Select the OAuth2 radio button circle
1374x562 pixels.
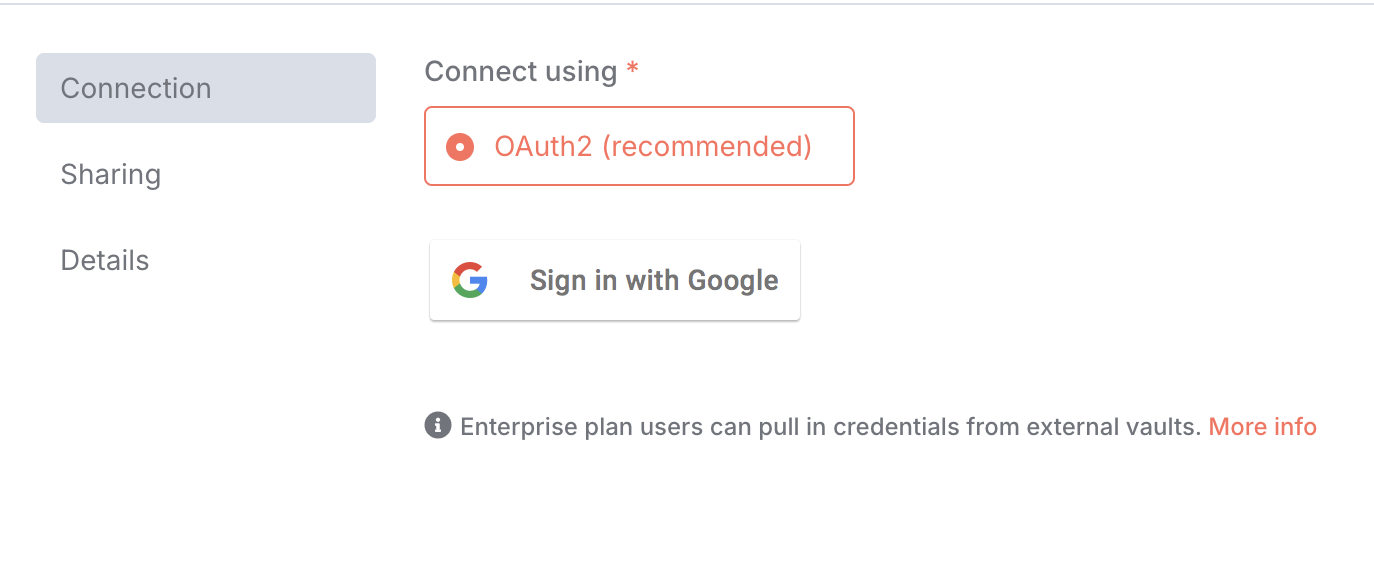(x=460, y=147)
